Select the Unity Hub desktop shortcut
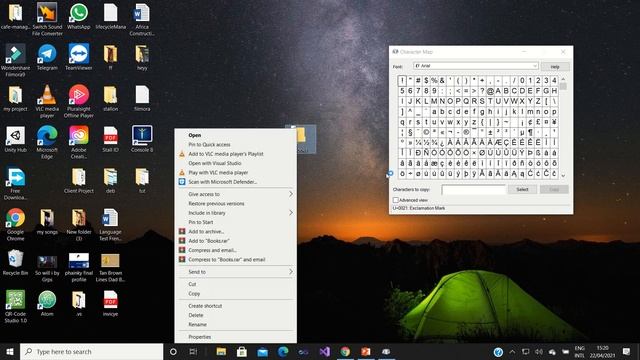The height and width of the screenshot is (360, 640). pyautogui.click(x=16, y=139)
